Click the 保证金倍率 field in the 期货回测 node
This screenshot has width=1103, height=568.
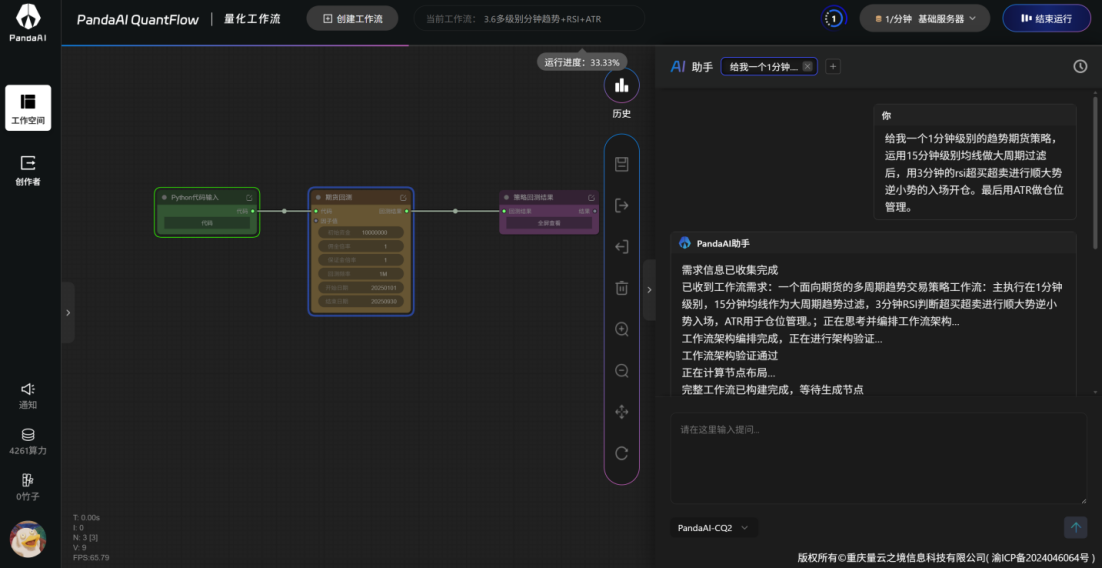tap(361, 260)
